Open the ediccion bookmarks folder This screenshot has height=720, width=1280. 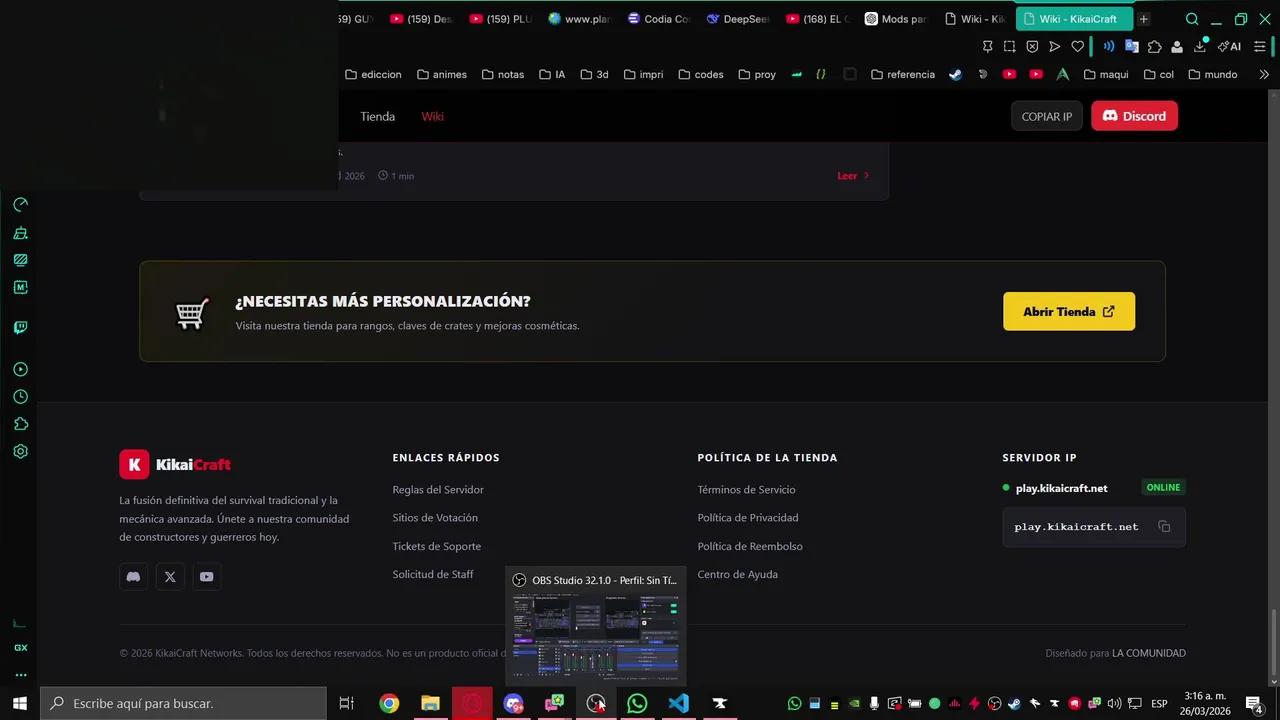[373, 74]
